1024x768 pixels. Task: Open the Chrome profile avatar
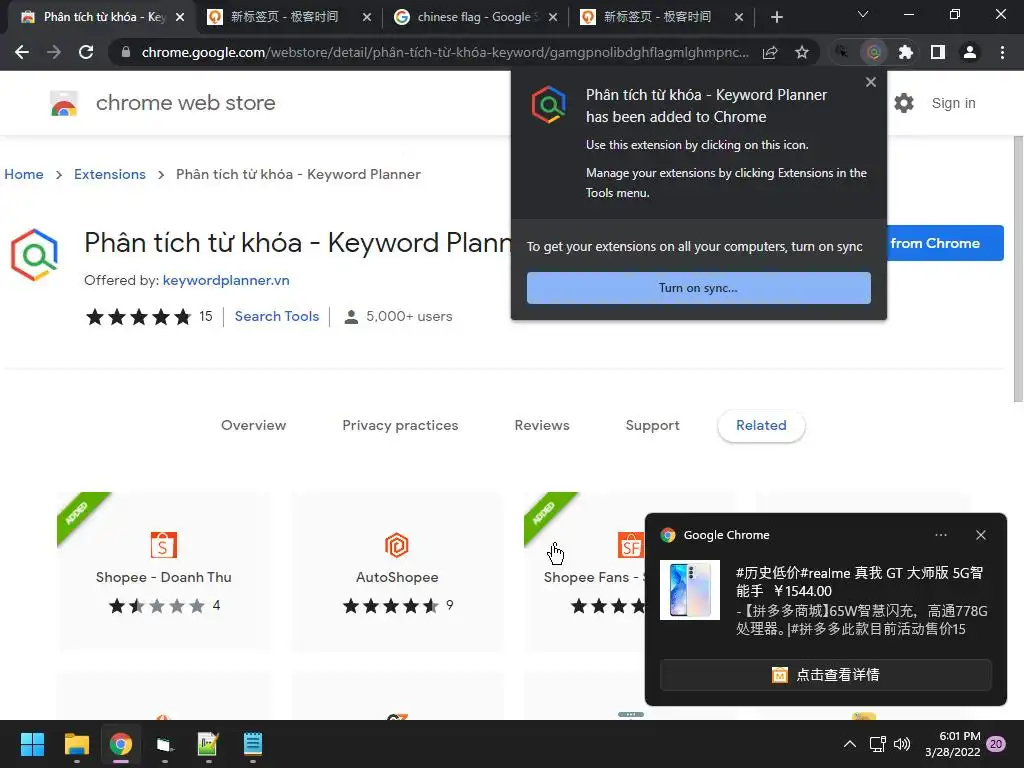(970, 52)
